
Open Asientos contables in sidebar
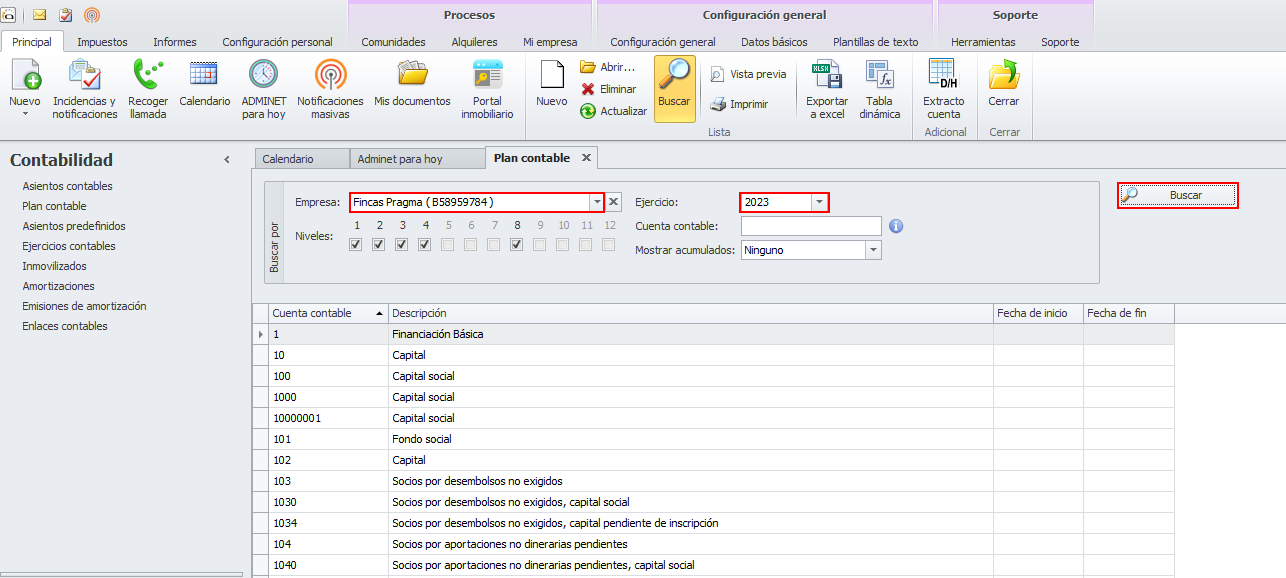point(68,186)
